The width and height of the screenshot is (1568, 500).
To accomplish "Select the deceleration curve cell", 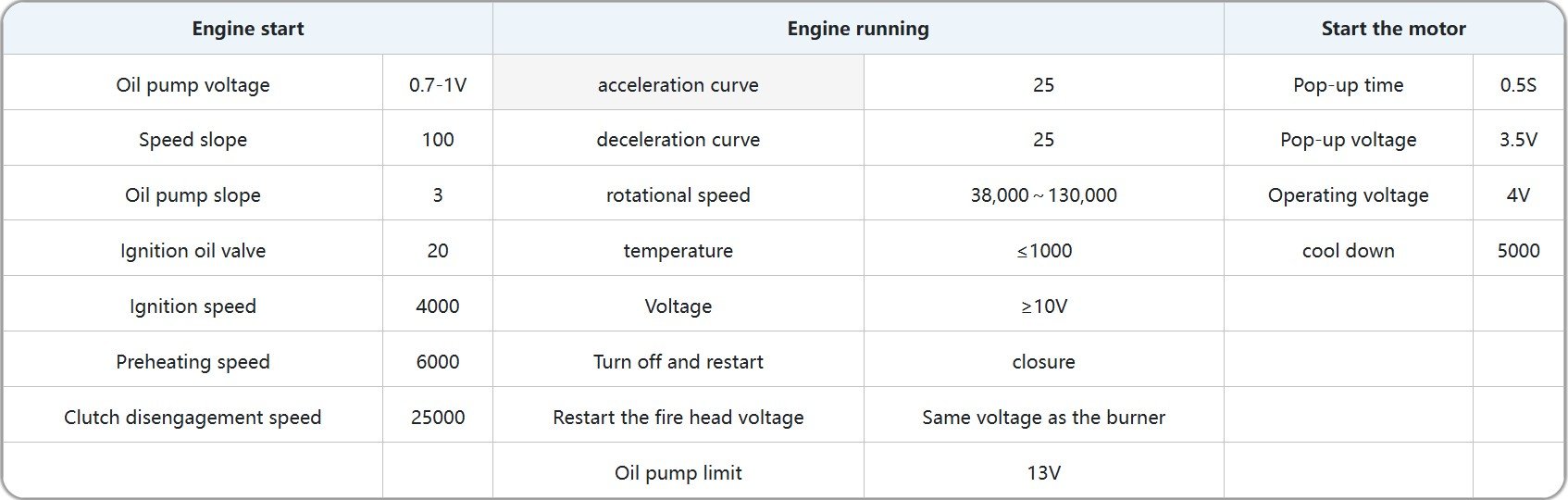I will click(678, 140).
